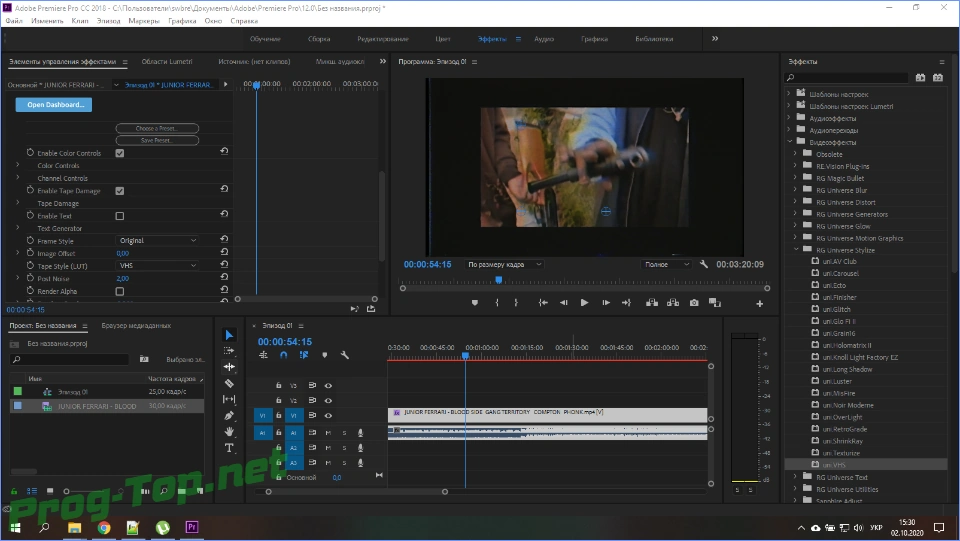Image resolution: width=960 pixels, height=541 pixels.
Task: Click project panel thumbnail zoom slider
Action: point(67,491)
